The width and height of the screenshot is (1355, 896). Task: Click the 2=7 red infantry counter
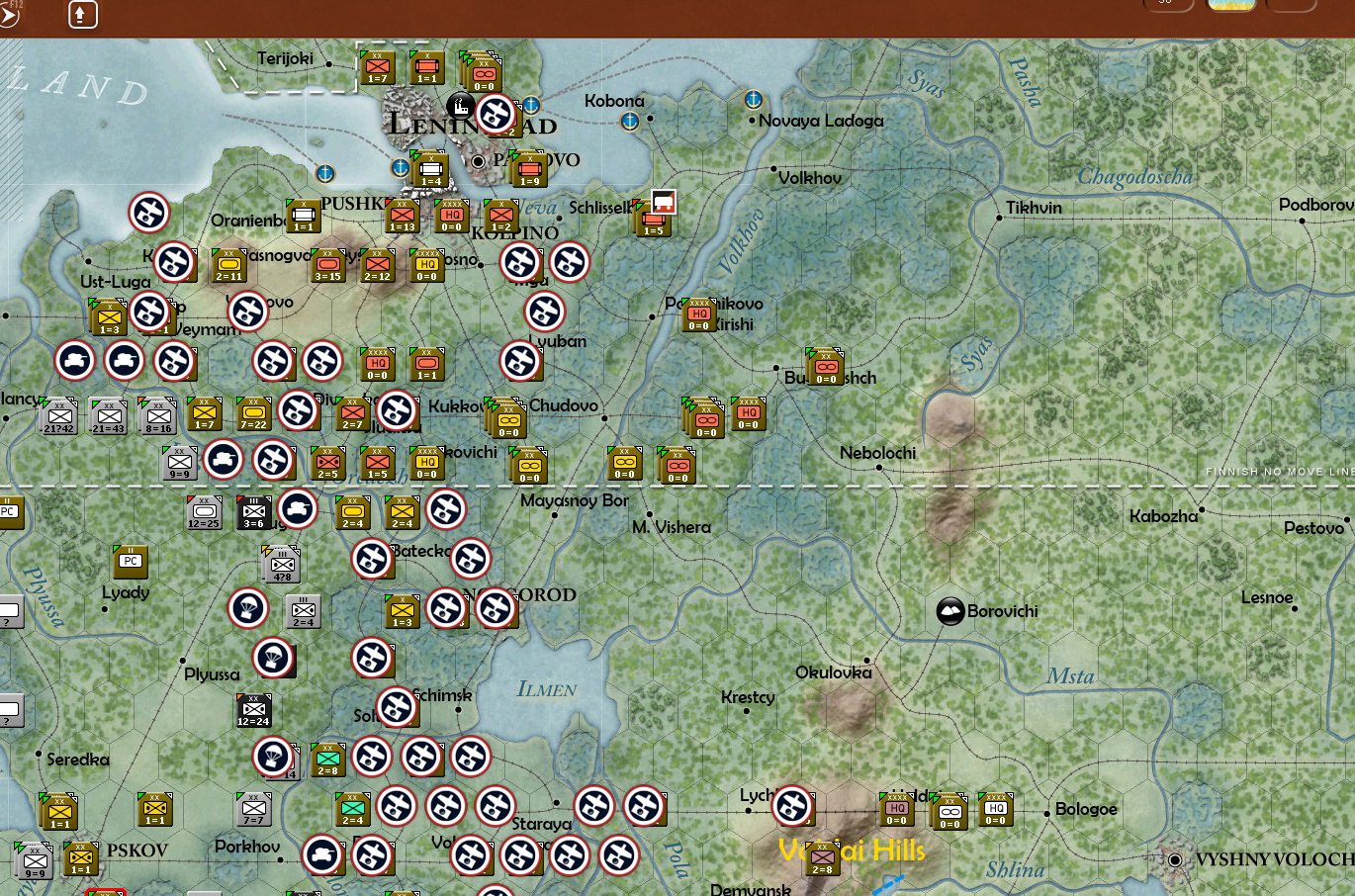(x=352, y=414)
